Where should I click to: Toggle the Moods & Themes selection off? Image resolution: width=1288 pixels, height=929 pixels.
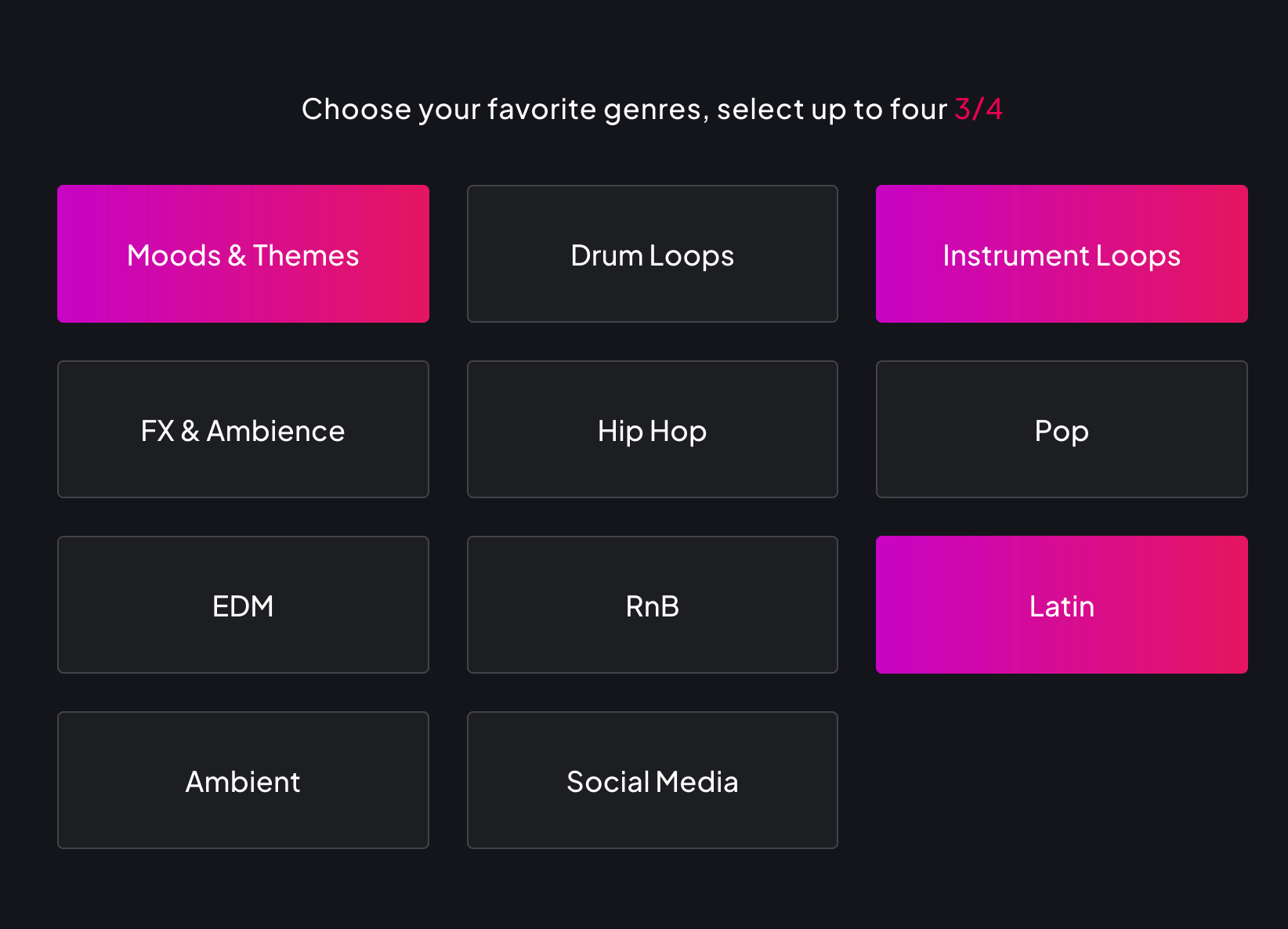(243, 254)
